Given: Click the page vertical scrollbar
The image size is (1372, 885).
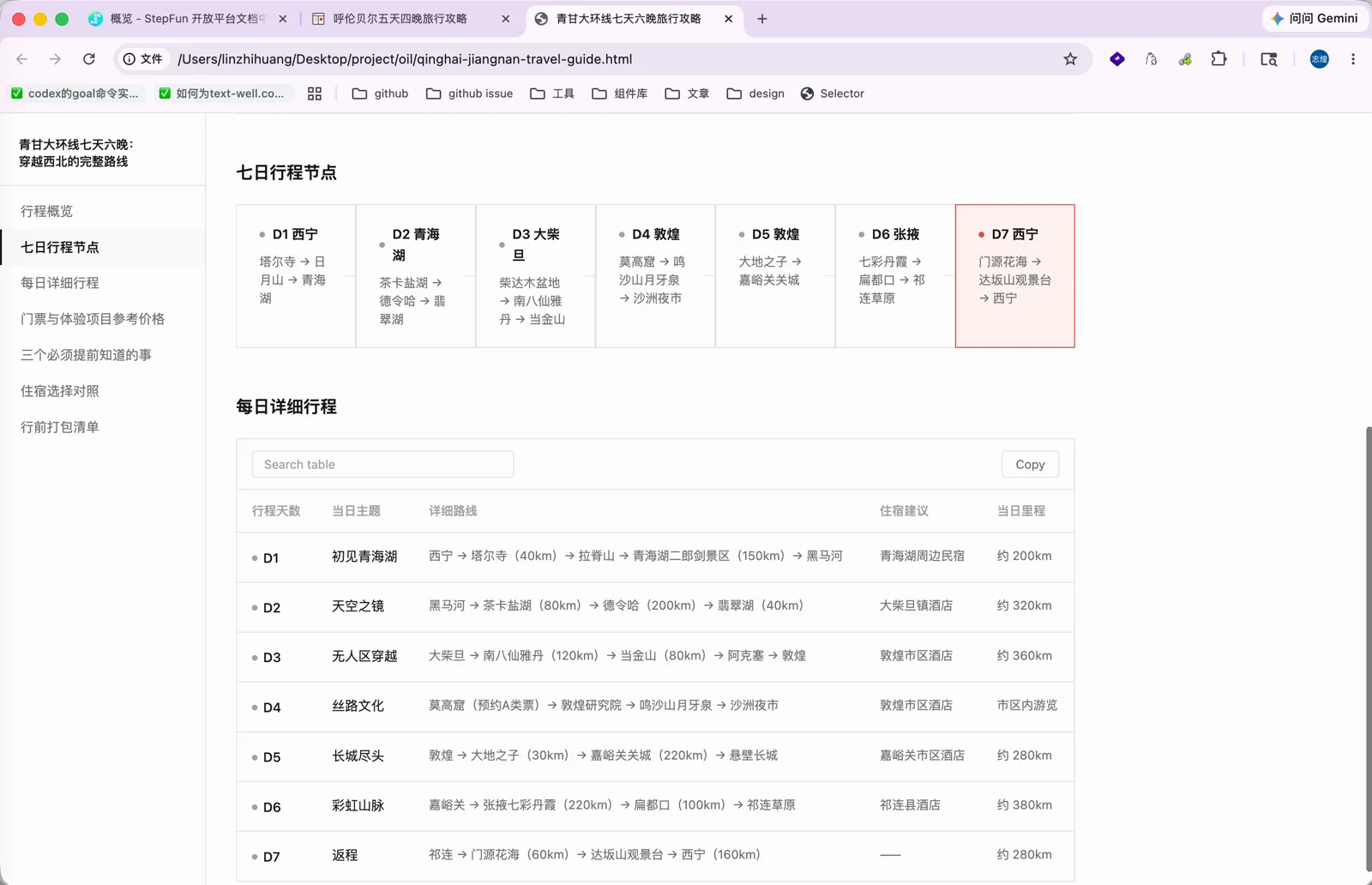Looking at the screenshot, I should coord(1368,648).
